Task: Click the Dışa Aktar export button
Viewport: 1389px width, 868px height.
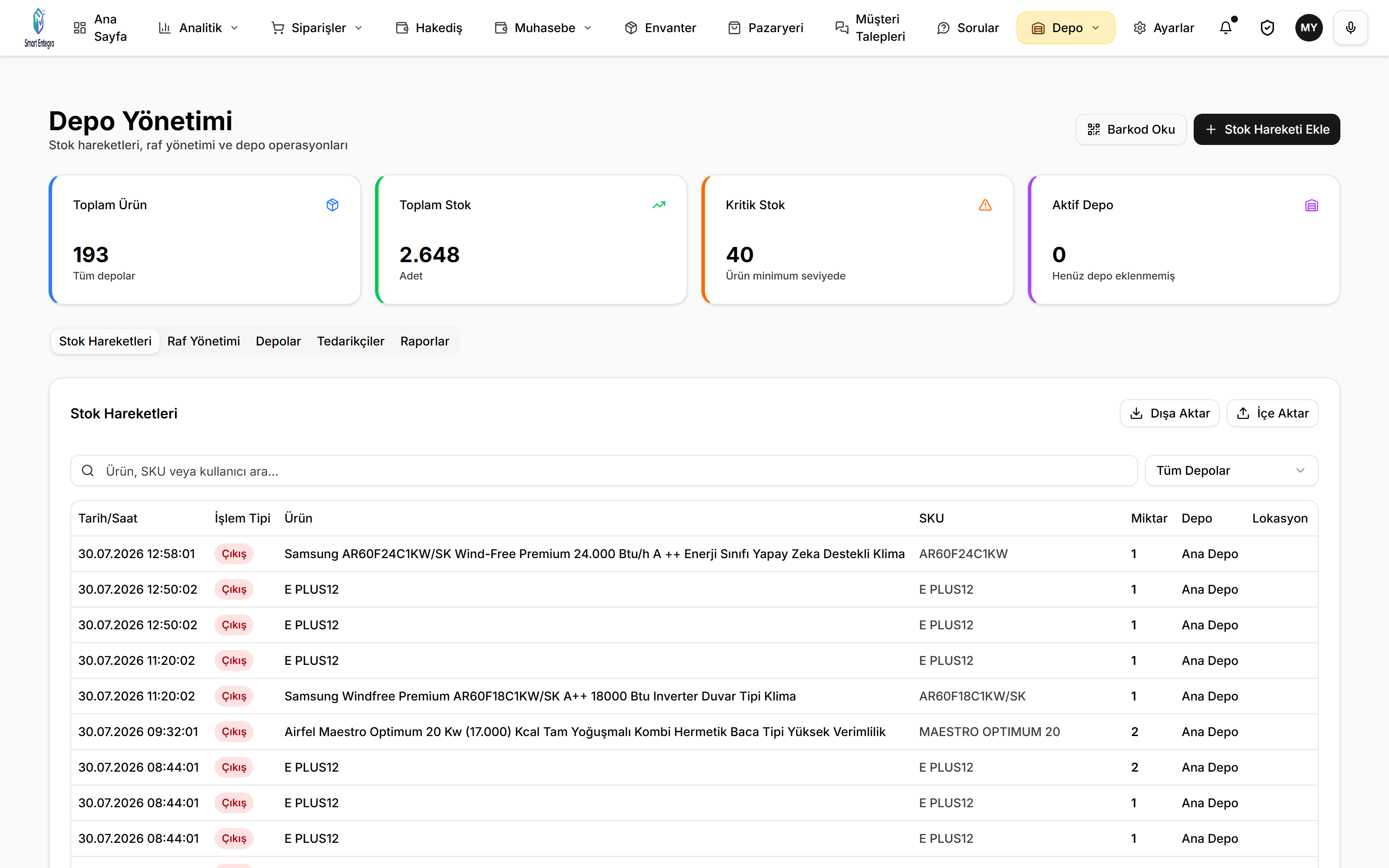Action: coord(1170,413)
